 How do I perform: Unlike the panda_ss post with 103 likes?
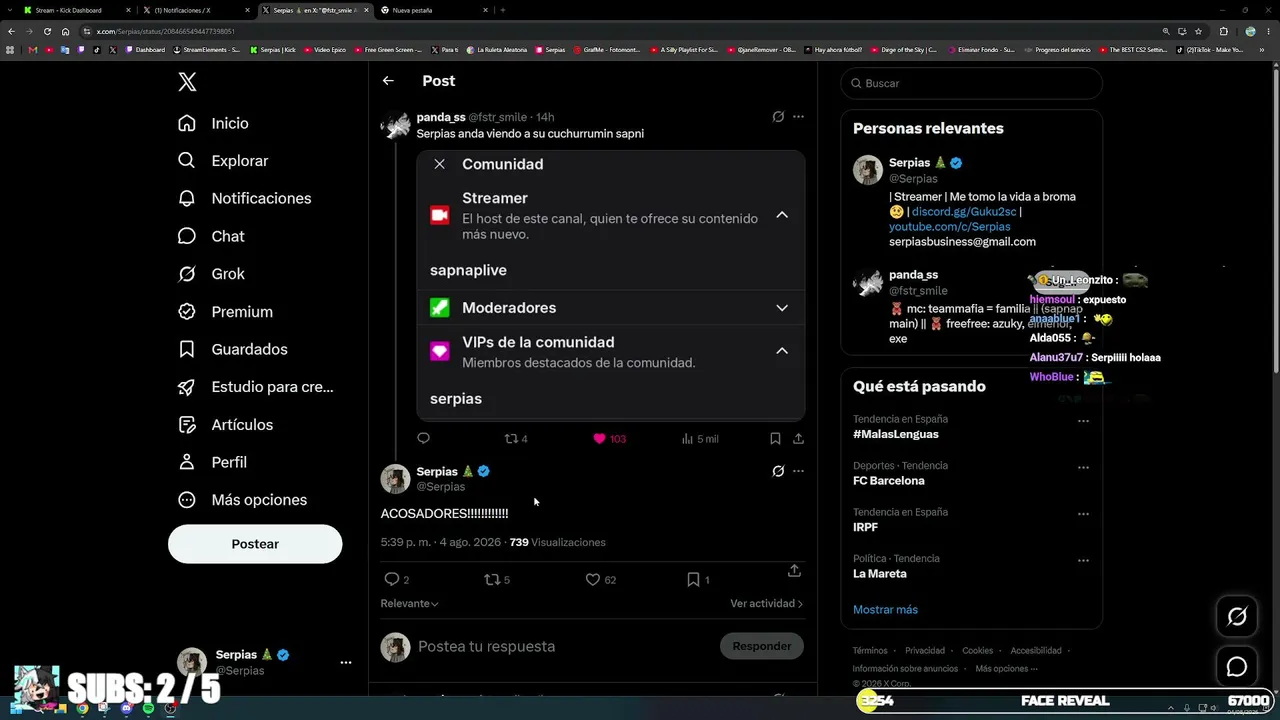pyautogui.click(x=609, y=438)
